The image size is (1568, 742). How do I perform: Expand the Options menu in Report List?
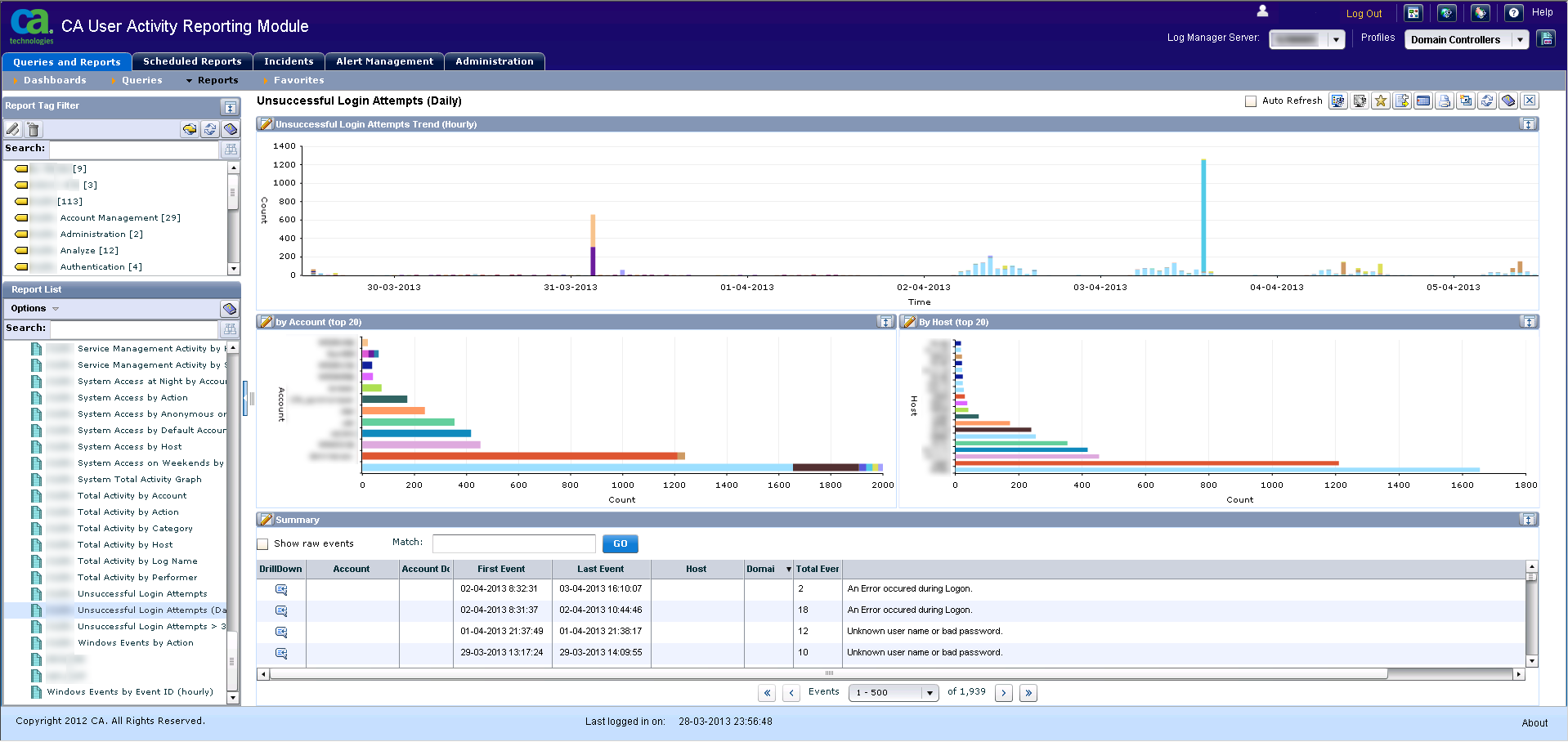(x=34, y=308)
